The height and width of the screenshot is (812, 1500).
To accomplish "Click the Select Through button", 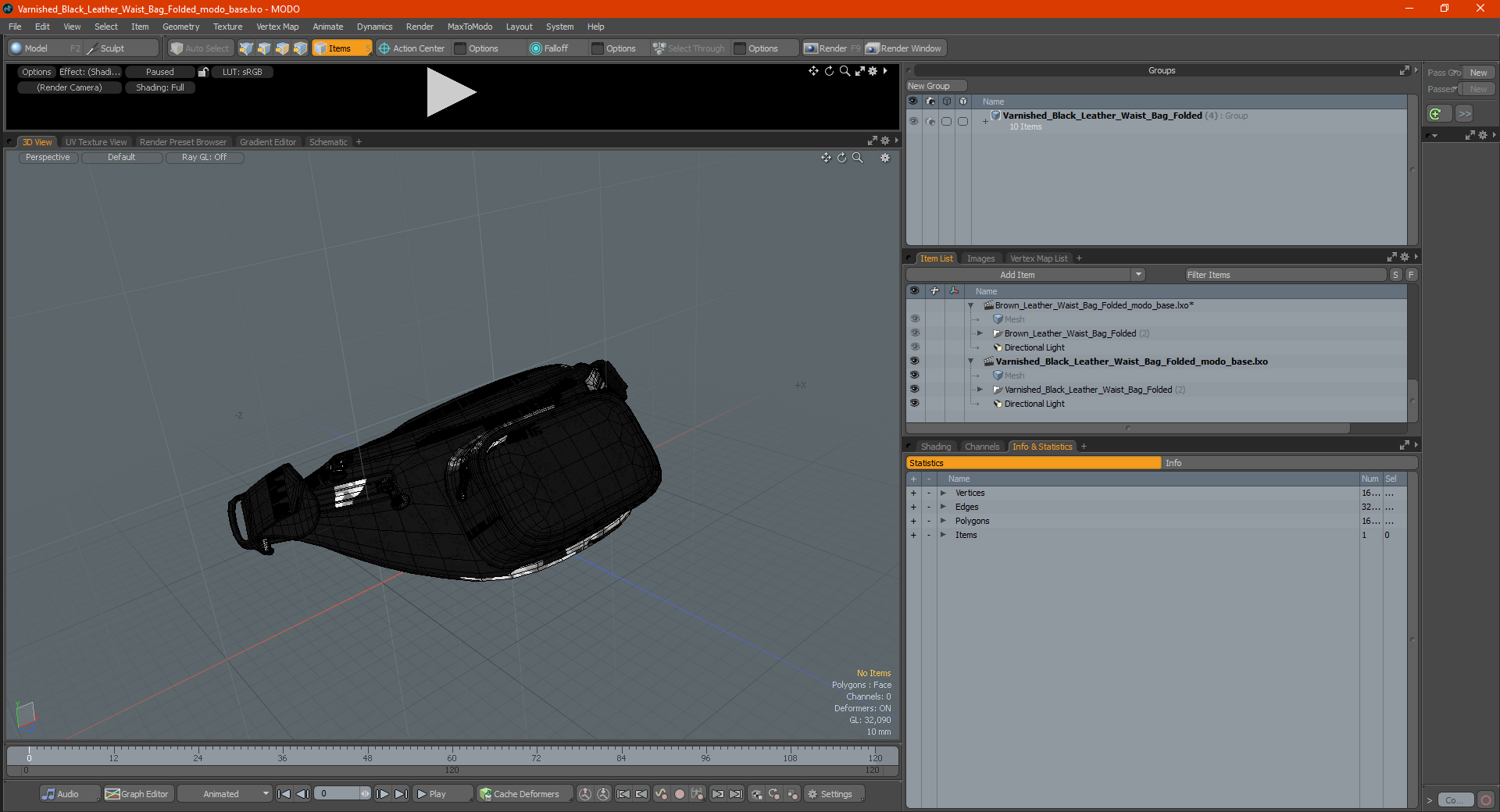I will (689, 48).
